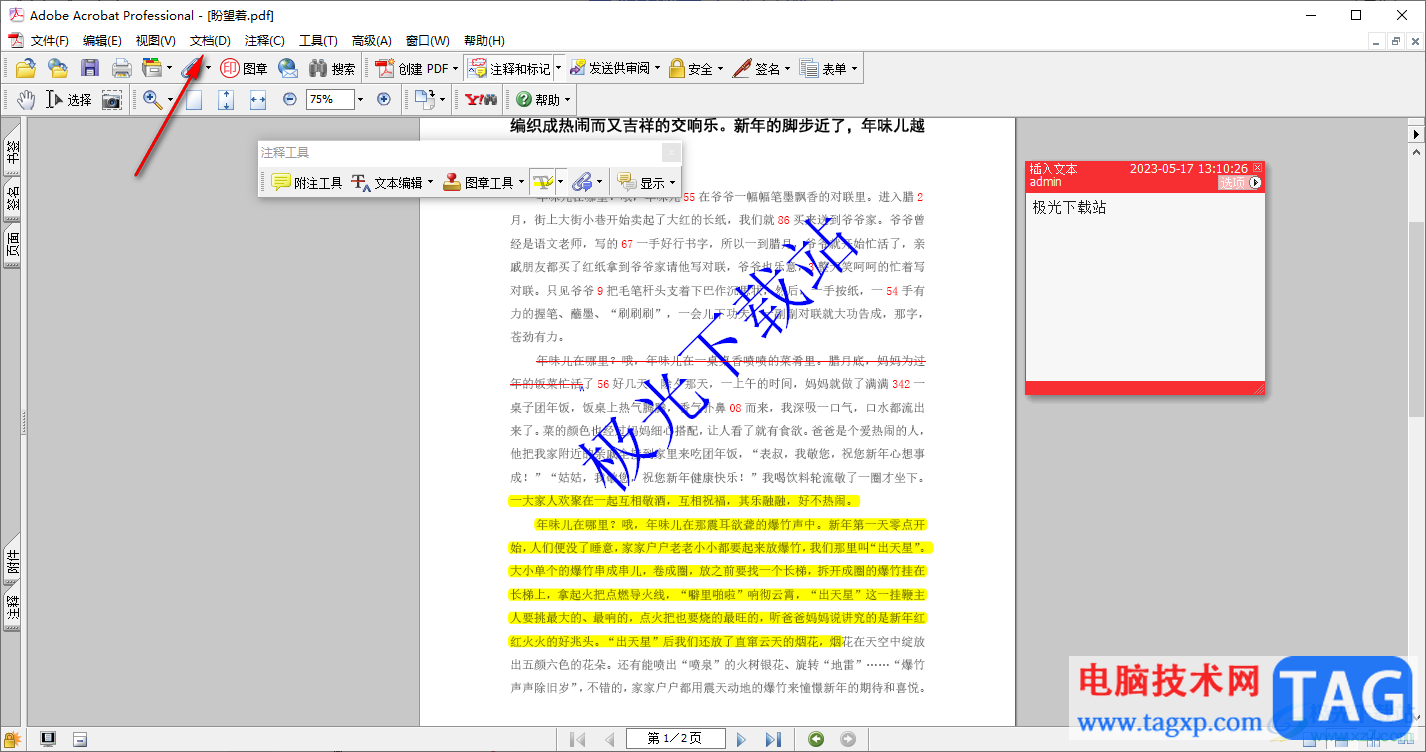Click the Fit Page icon
Screen dimensions: 1426x752
coord(226,100)
